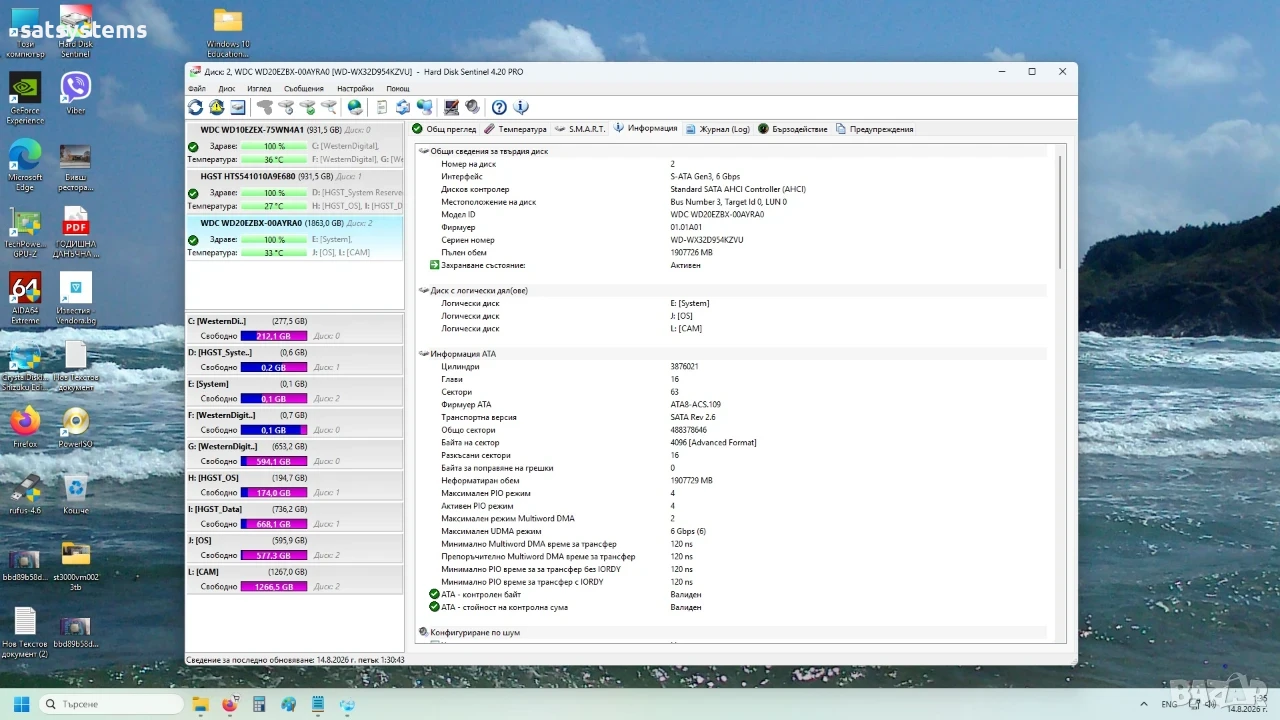Open the report document toolbar icon
The height and width of the screenshot is (720, 1280).
click(x=381, y=107)
